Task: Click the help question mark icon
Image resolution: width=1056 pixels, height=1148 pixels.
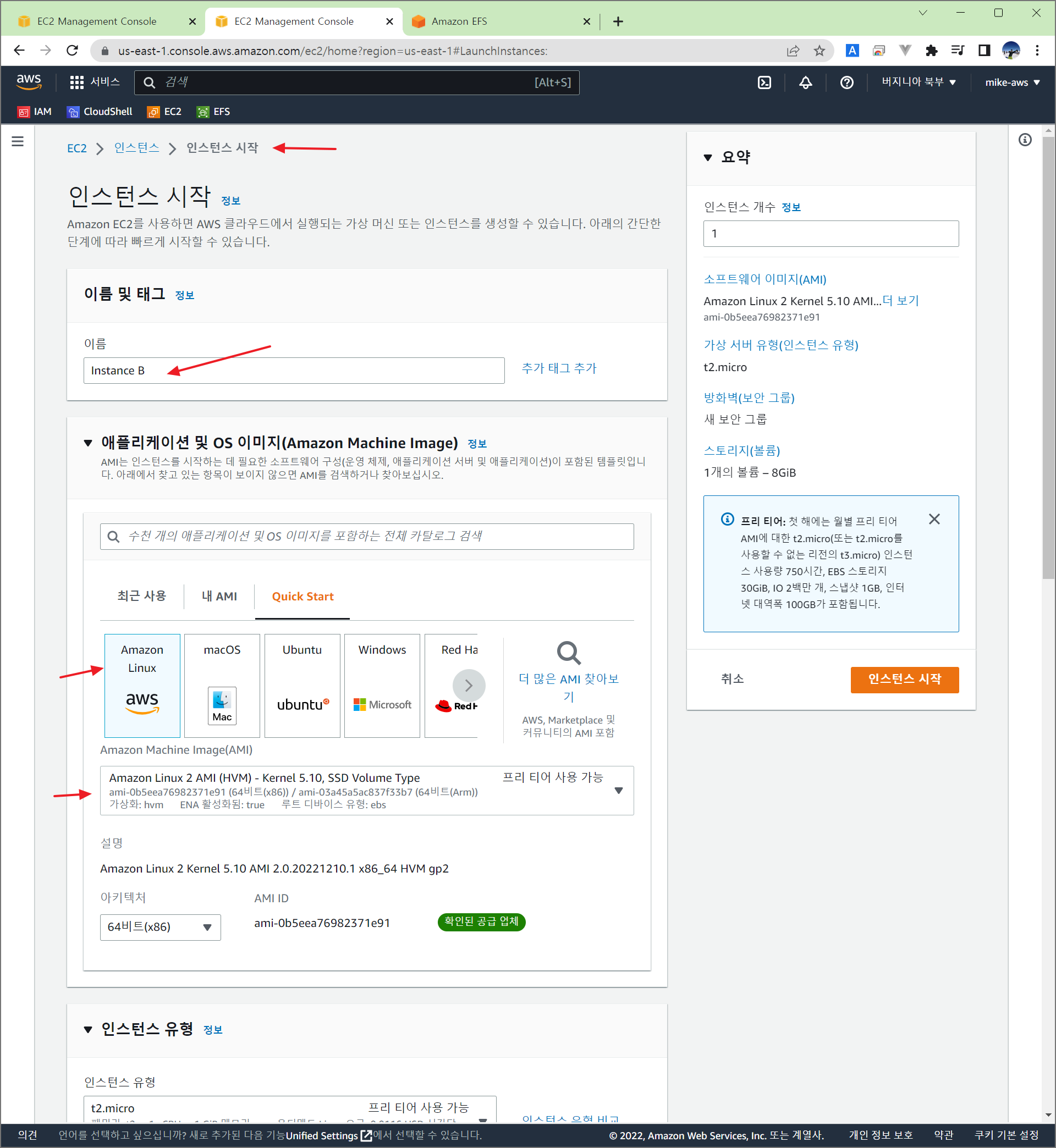Action: coord(846,82)
